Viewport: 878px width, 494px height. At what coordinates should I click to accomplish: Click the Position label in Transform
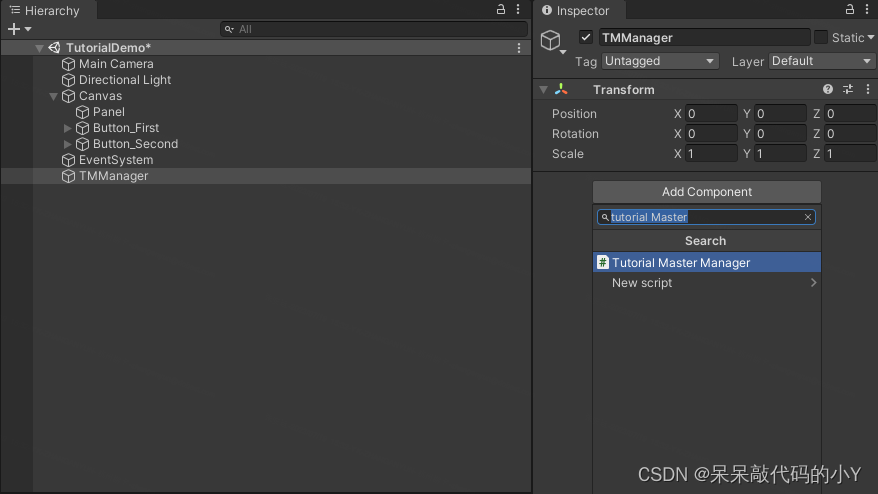pyautogui.click(x=574, y=114)
